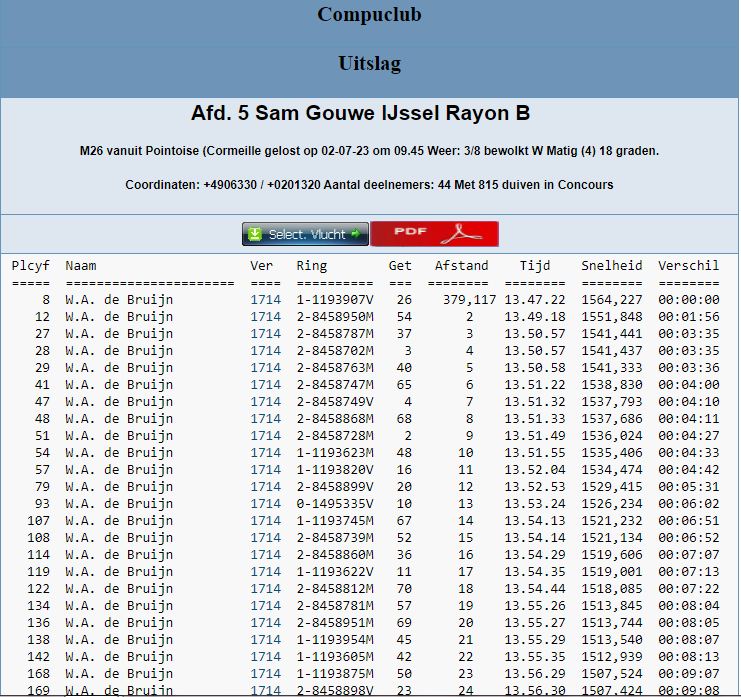This screenshot has width=741, height=697.
Task: Click the difference 00:03:36
Action: pyautogui.click(x=689, y=368)
